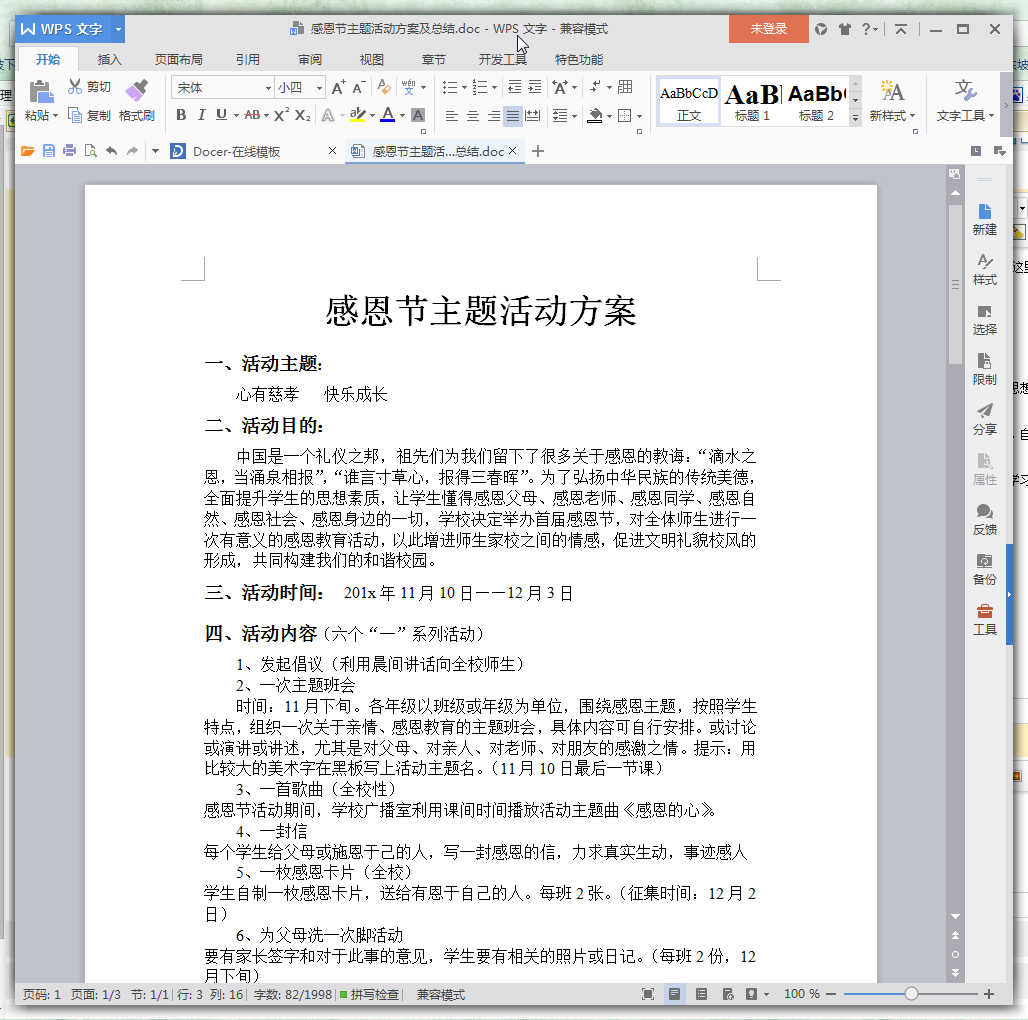Adjust the zoom slider handle
Viewport: 1028px width, 1020px height.
(911, 994)
